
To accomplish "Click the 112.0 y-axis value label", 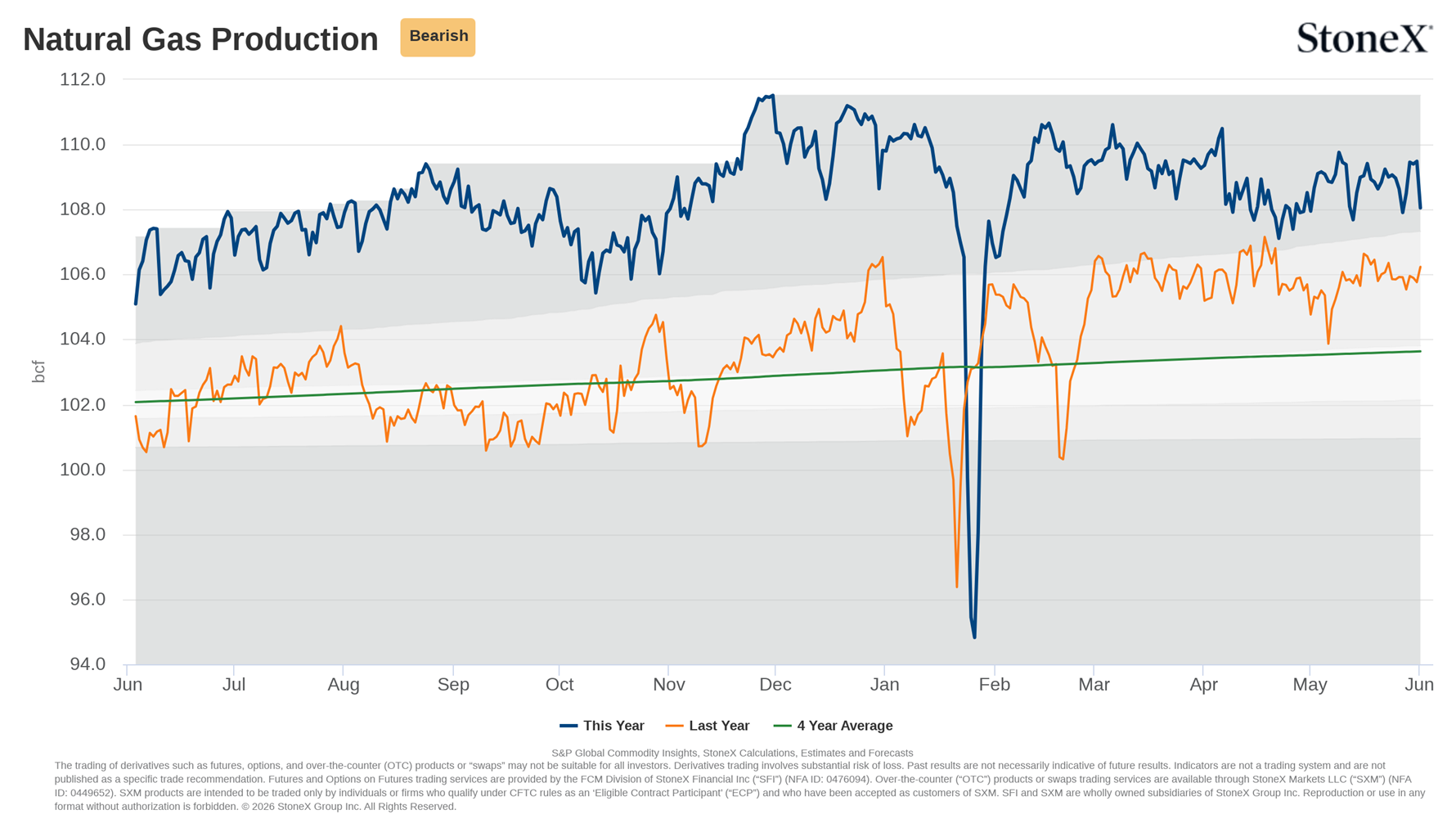I will point(83,79).
